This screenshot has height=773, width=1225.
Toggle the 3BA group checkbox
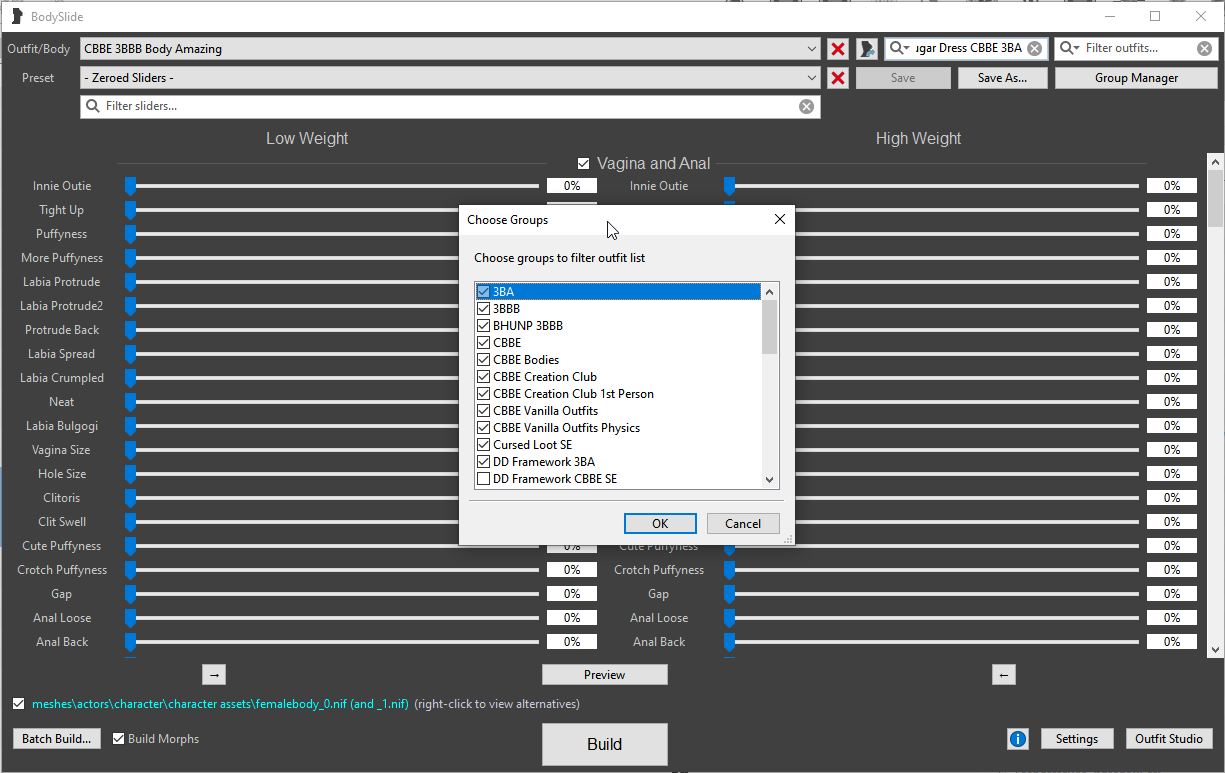click(x=484, y=292)
